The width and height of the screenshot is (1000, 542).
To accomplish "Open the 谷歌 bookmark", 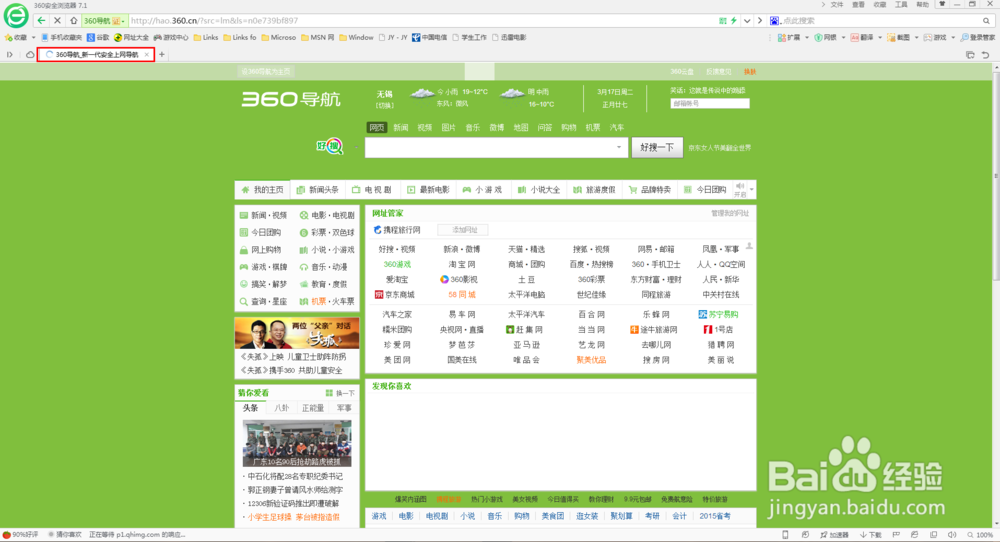I will [98, 38].
